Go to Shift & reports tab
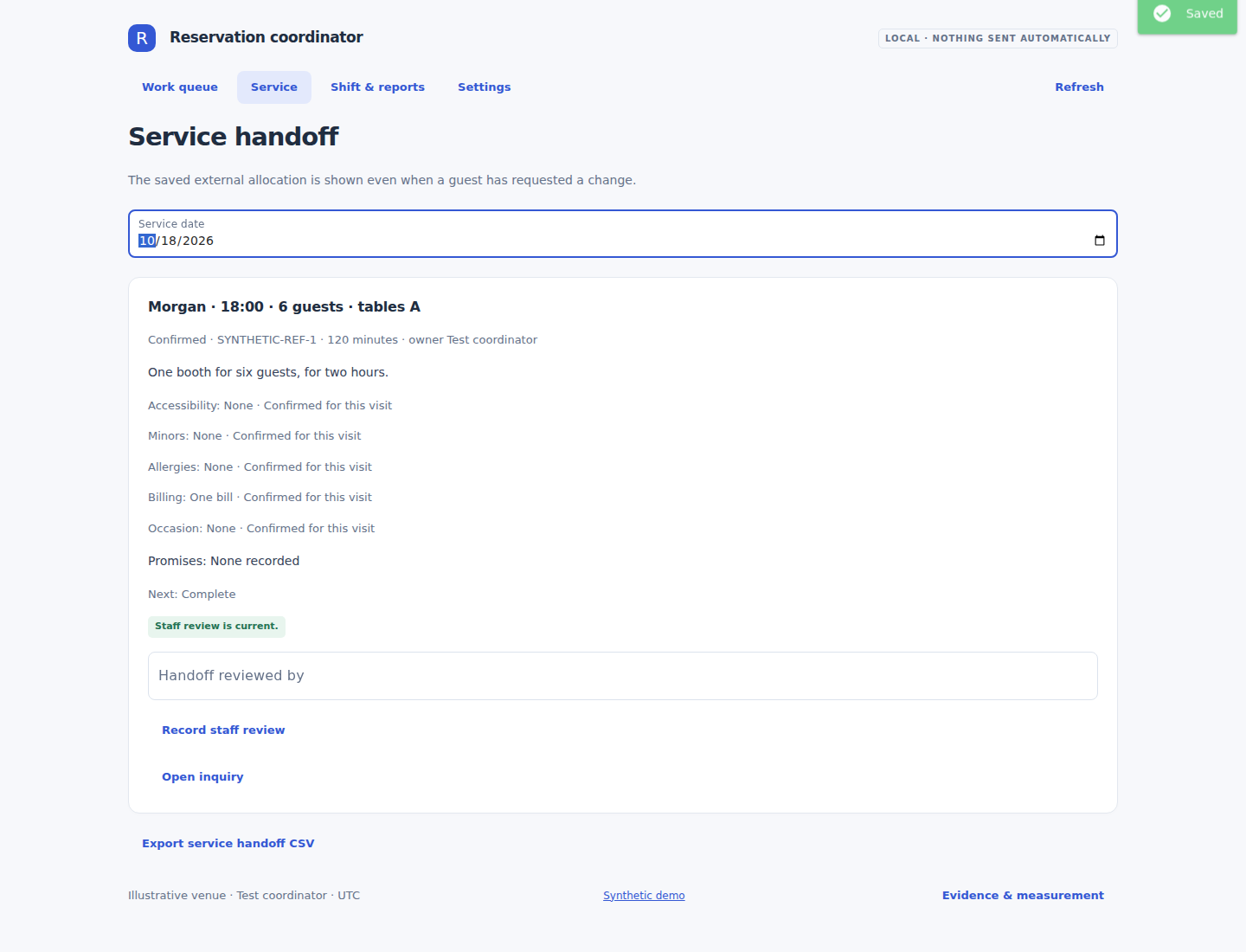The height and width of the screenshot is (952, 1246). [377, 87]
